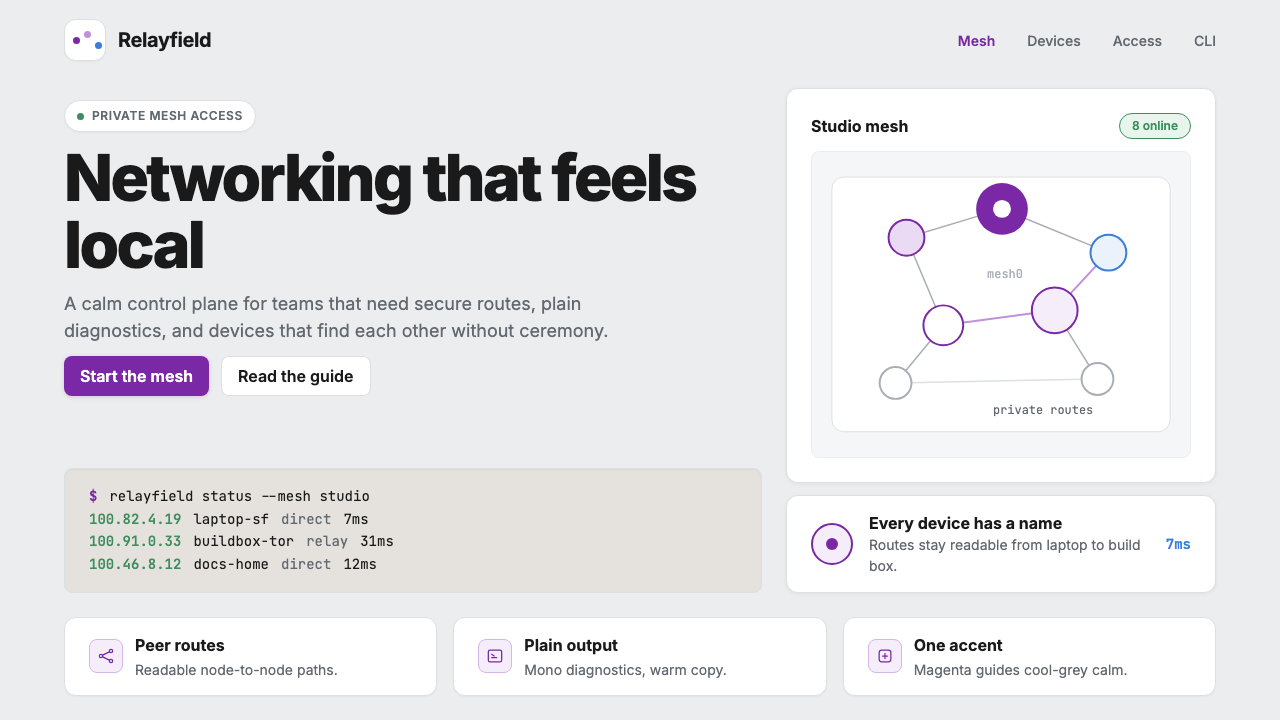This screenshot has height=720, width=1280.
Task: Open the Mesh navigation tab
Action: click(x=976, y=41)
